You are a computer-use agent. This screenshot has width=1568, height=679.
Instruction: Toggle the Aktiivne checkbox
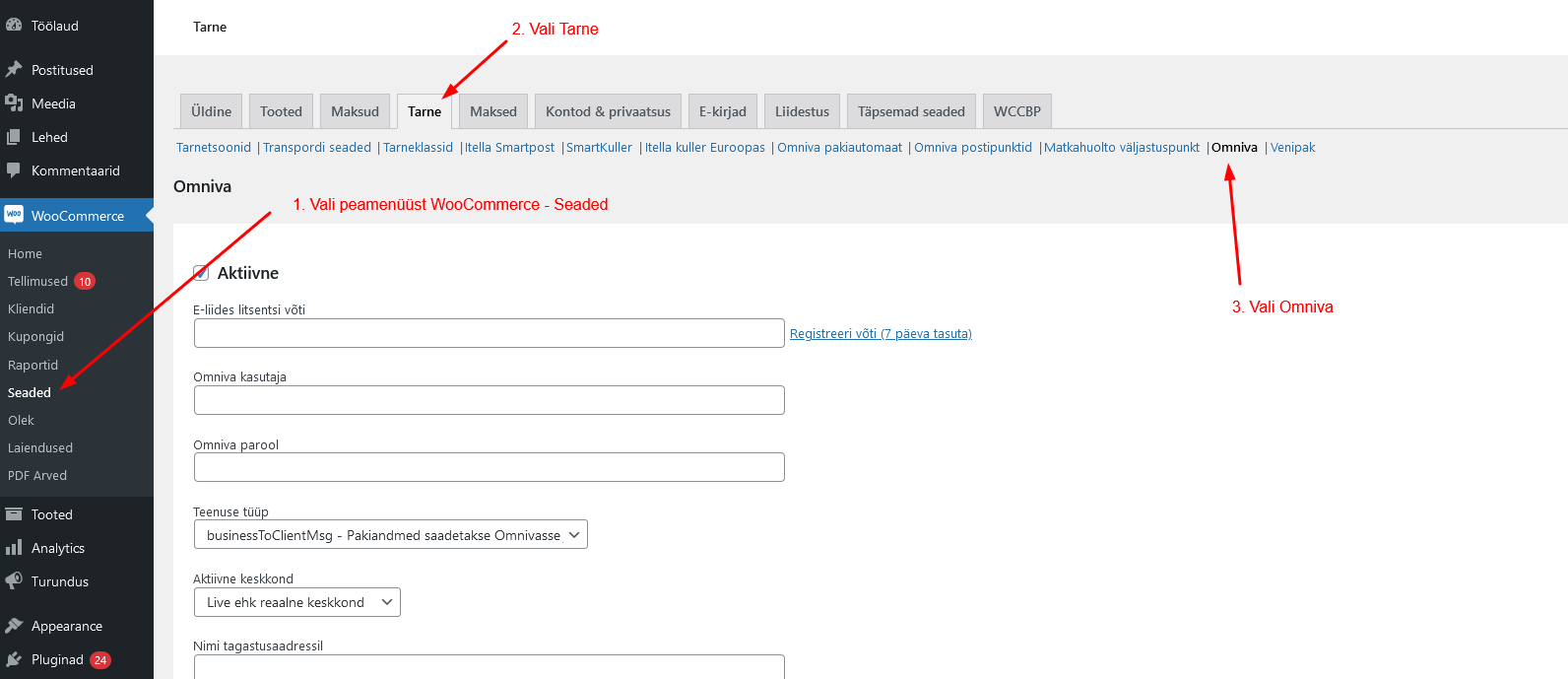click(x=201, y=273)
